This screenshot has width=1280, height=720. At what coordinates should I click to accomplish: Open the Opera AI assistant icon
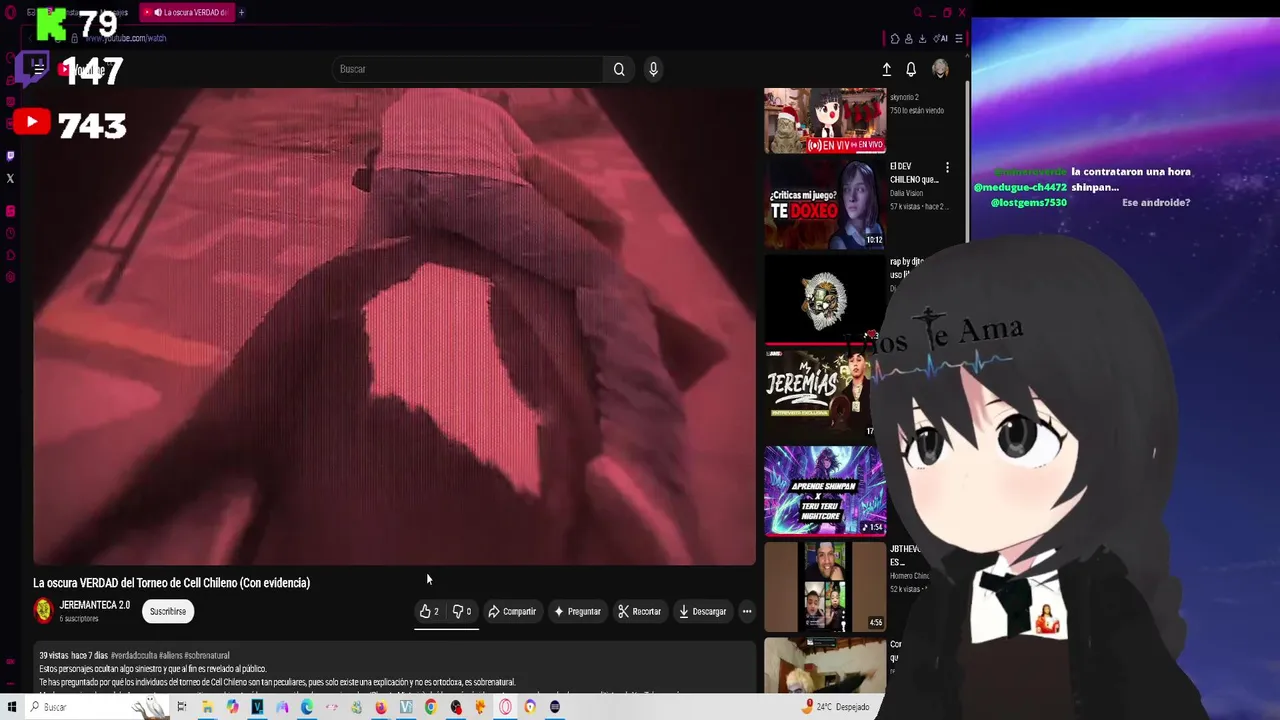pos(940,39)
